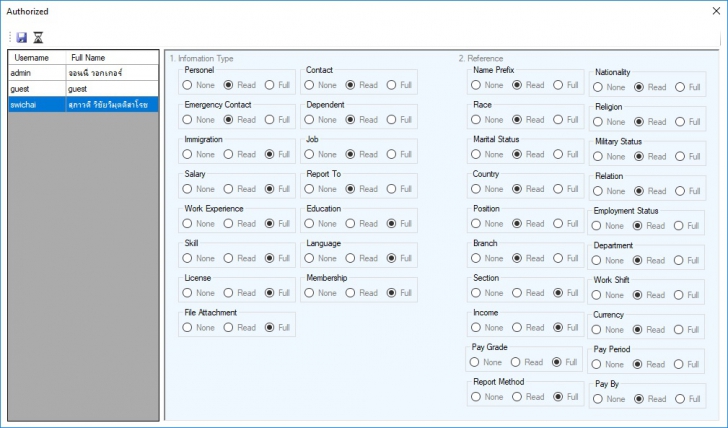Select the admin user row
This screenshot has width=728, height=428.
coord(84,73)
